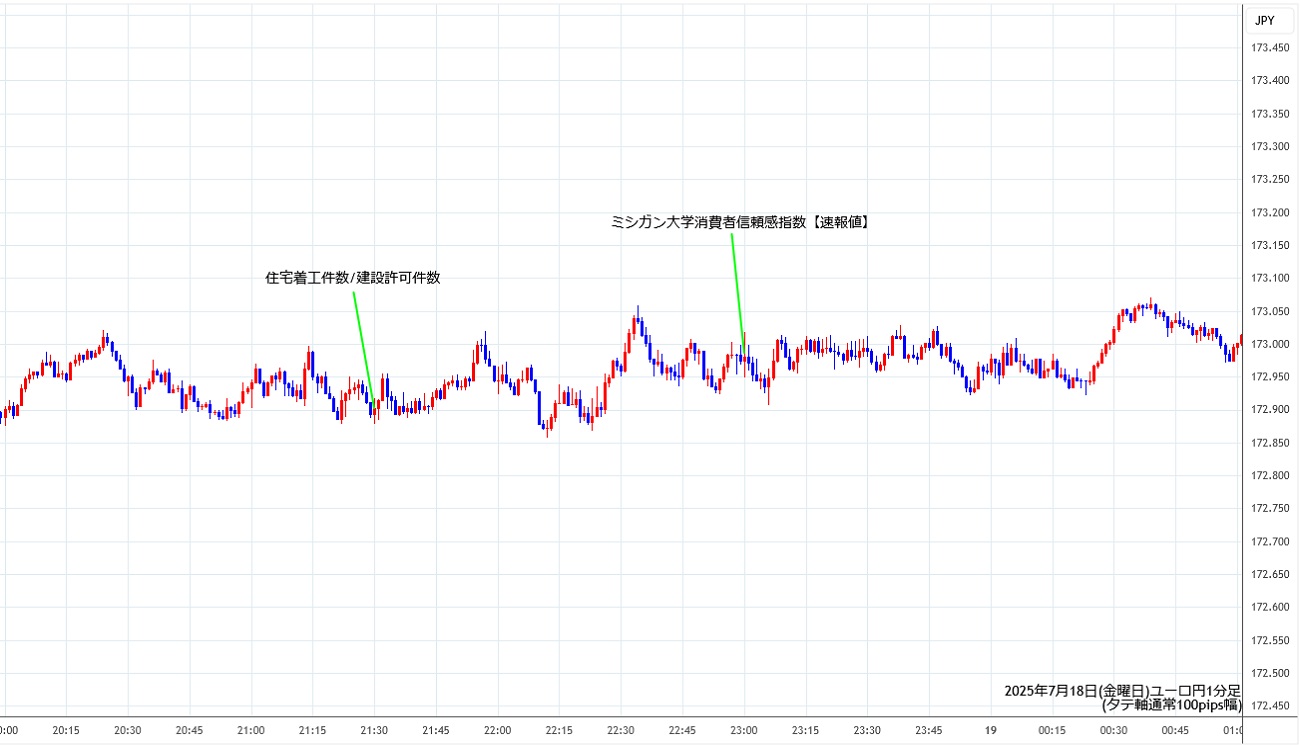This screenshot has height=745, width=1300.
Task: Click the 173.100 price axis label
Action: pos(1269,279)
